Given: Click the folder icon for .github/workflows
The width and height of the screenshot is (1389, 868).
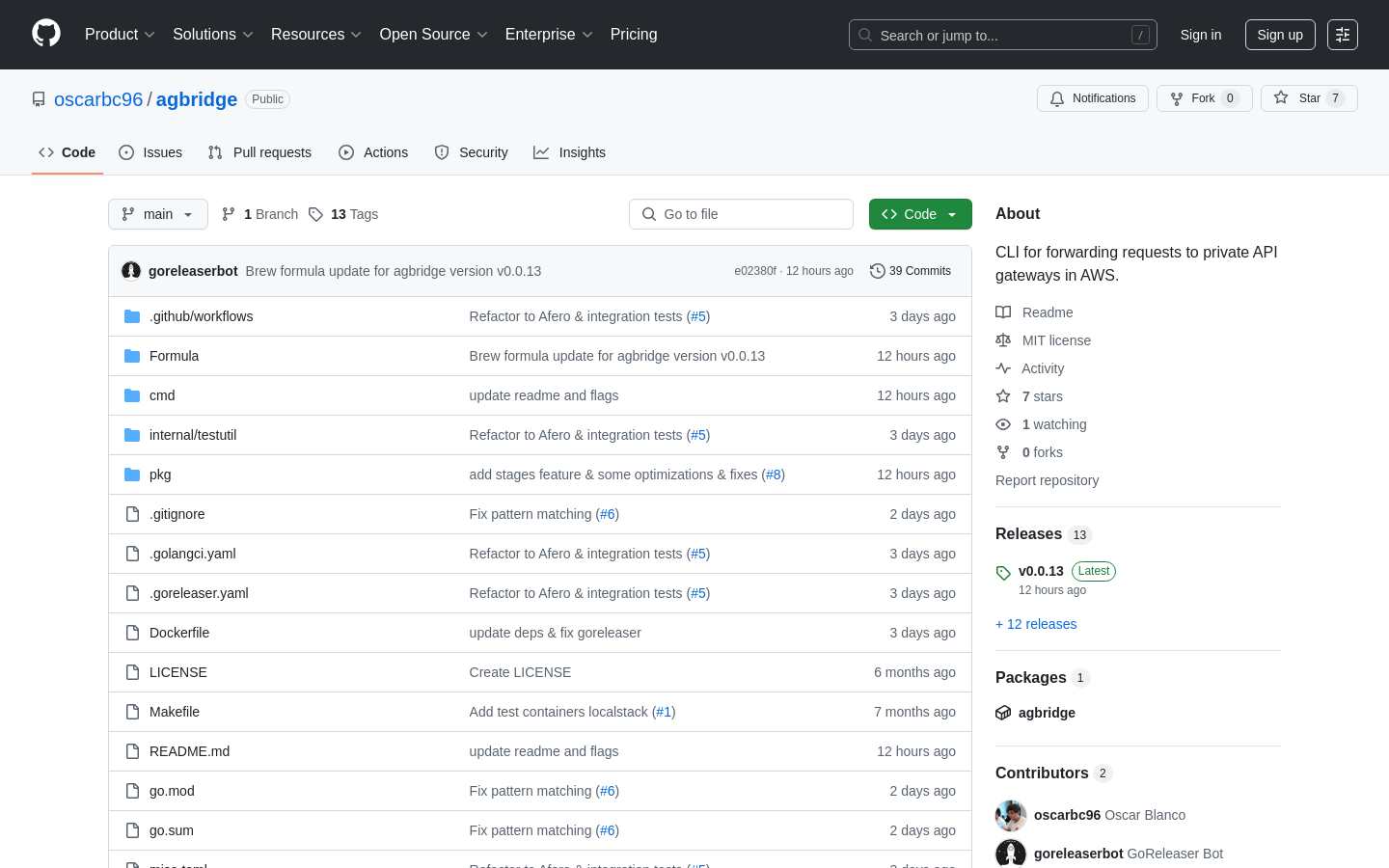Looking at the screenshot, I should click(x=132, y=316).
